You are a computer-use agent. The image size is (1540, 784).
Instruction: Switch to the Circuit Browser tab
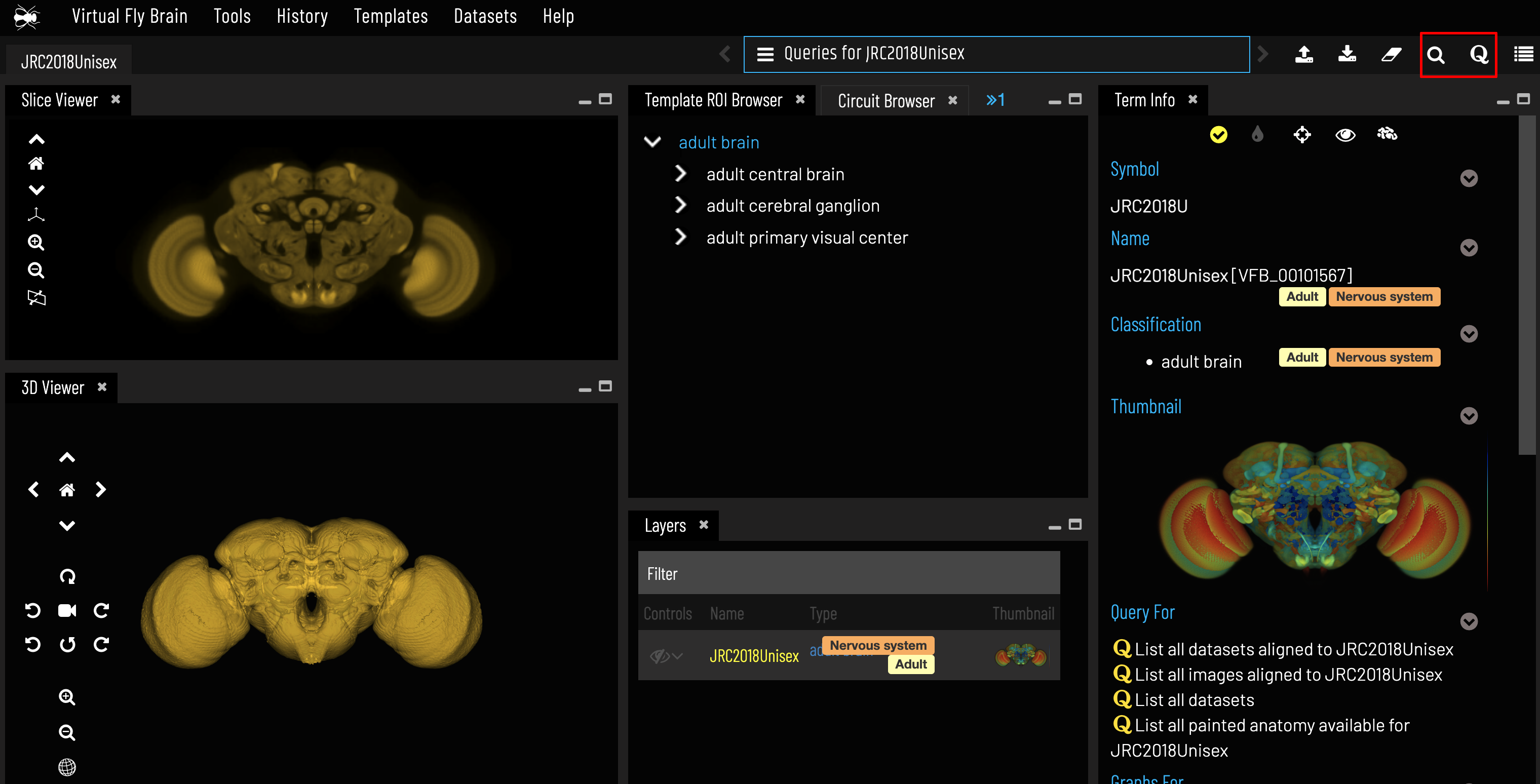point(885,101)
